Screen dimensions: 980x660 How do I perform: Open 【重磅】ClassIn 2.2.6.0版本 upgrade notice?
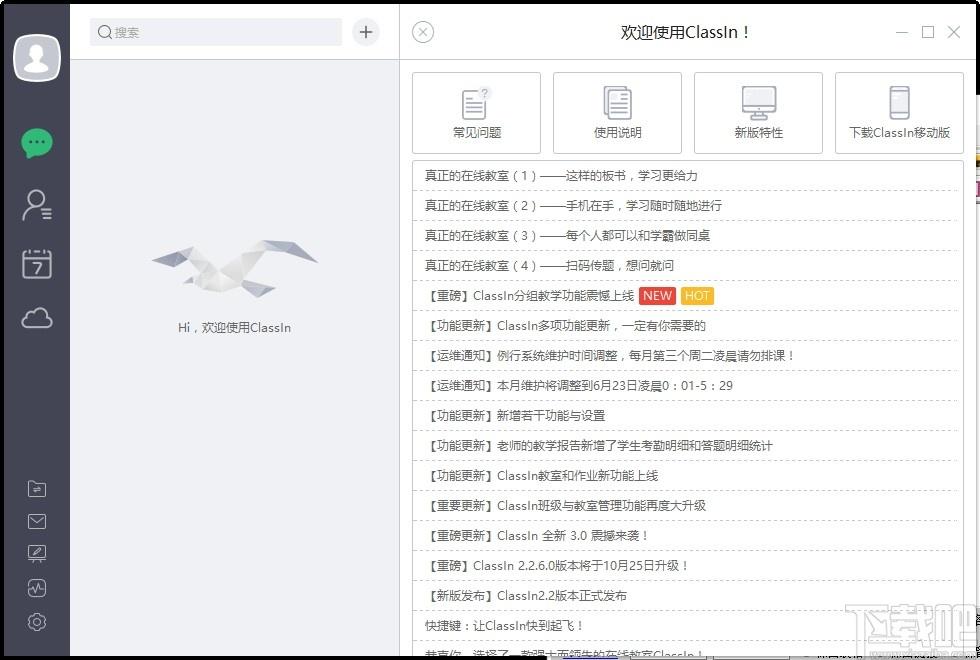click(x=687, y=566)
